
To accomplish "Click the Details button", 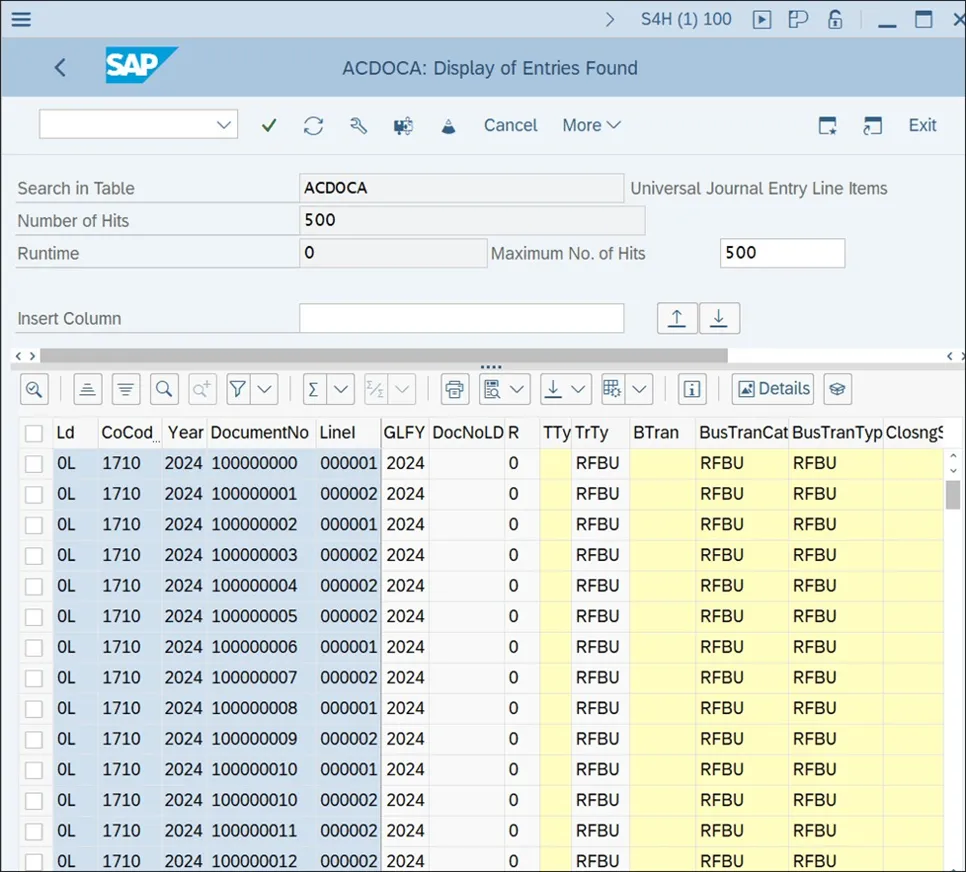I will [x=773, y=389].
